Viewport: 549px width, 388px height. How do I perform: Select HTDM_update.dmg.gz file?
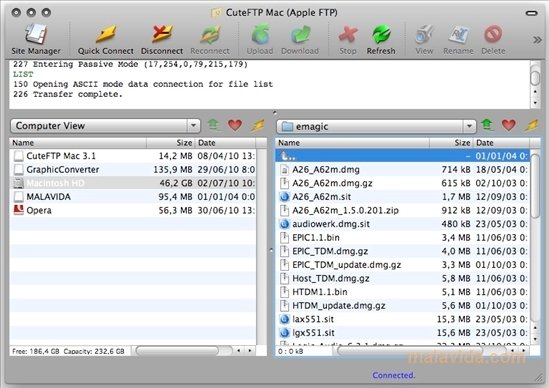tap(403, 306)
